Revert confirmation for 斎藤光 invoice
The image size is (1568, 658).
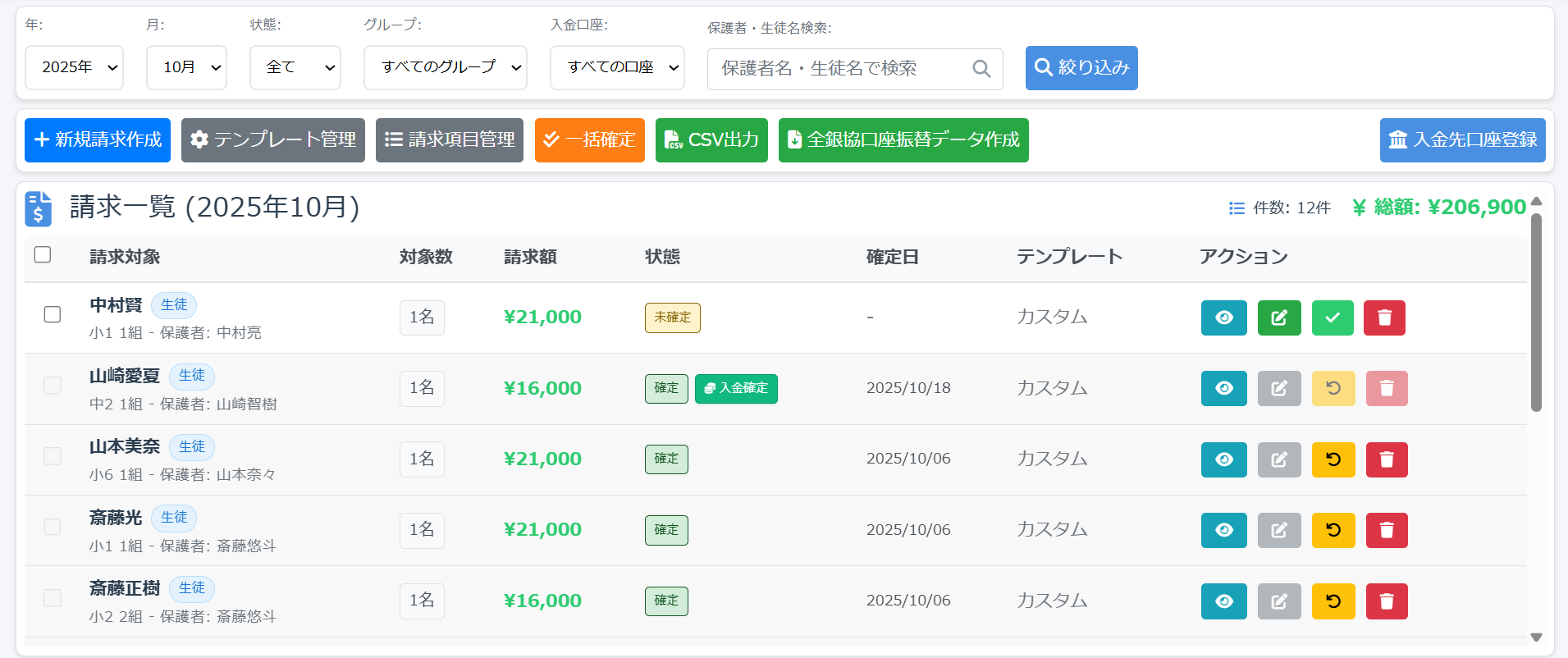click(1333, 530)
